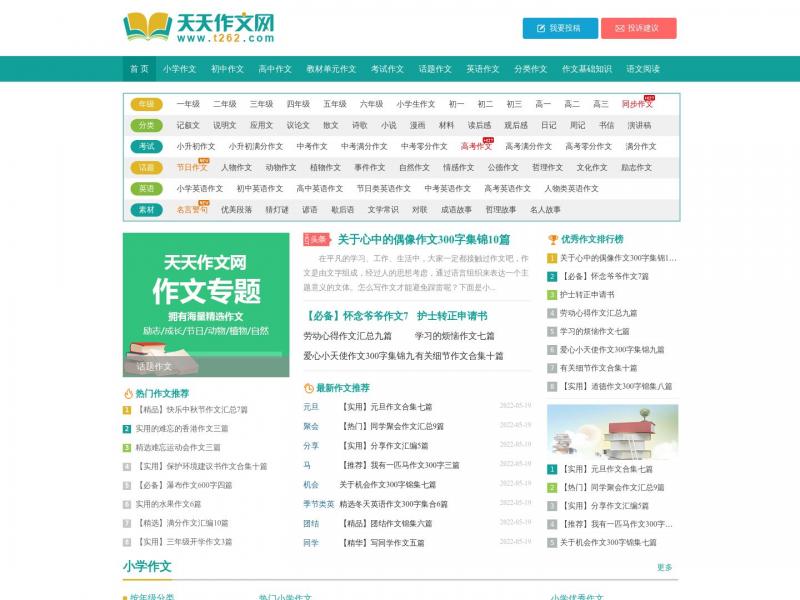Viewport: 800px width, 600px height.
Task: Open the 同步作文 hot link
Action: coord(637,104)
